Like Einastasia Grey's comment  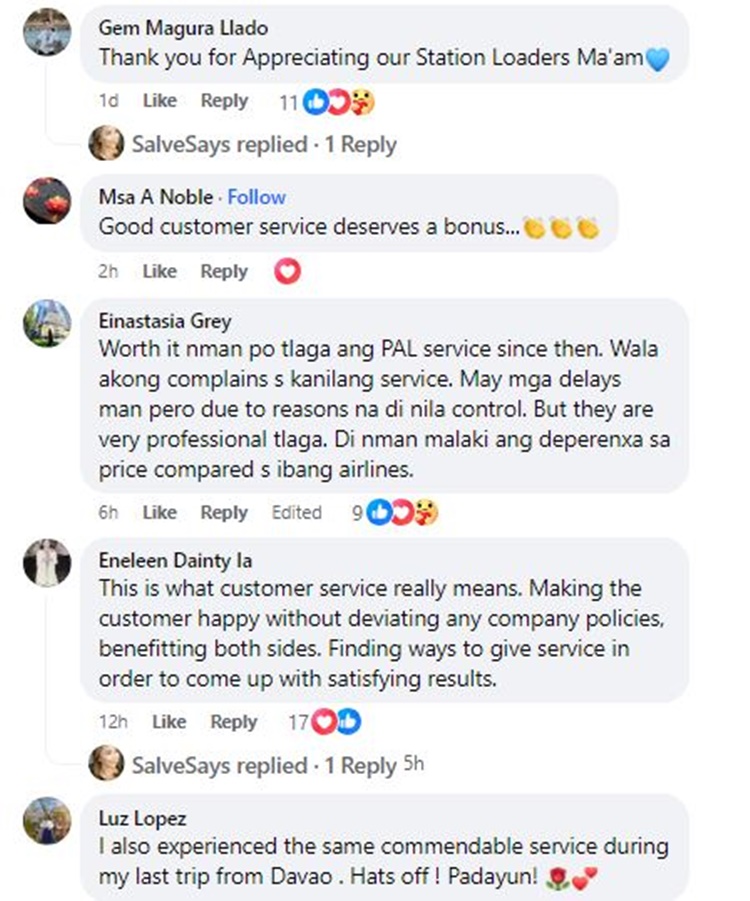(x=159, y=512)
